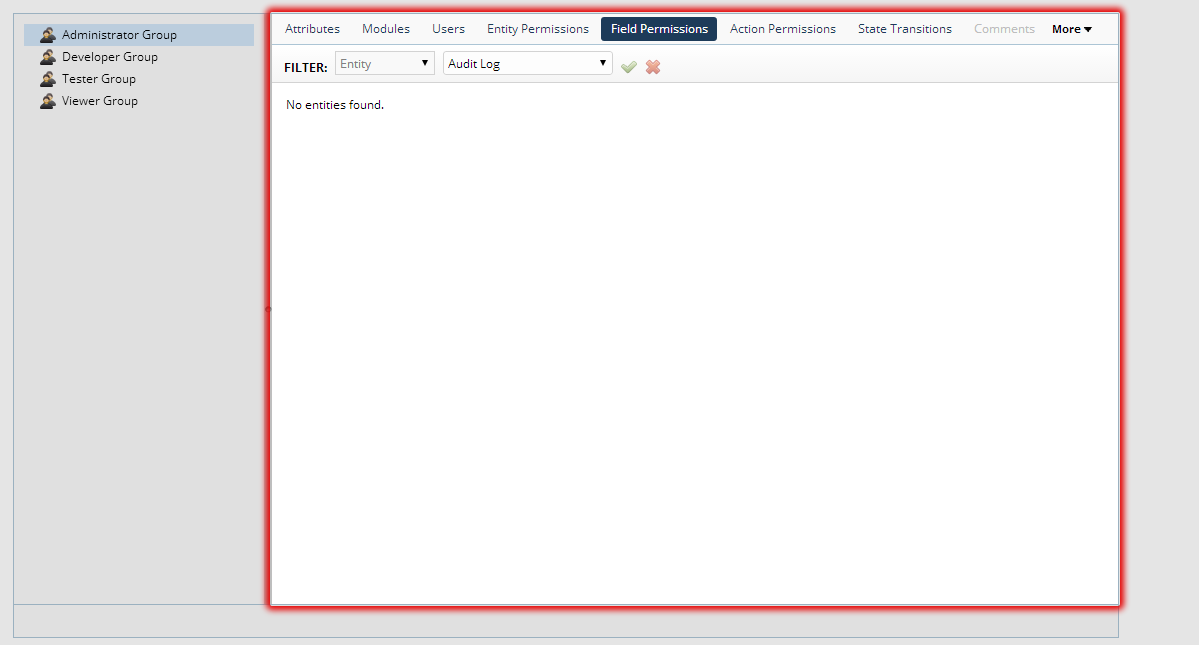
Task: Open the Entity Permissions tab
Action: 538,29
